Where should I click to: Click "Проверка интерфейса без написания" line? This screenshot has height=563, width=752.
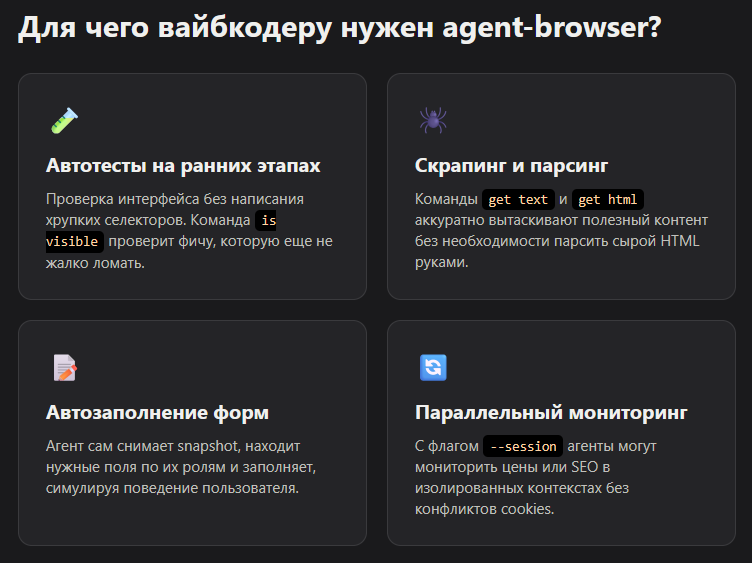coord(175,199)
